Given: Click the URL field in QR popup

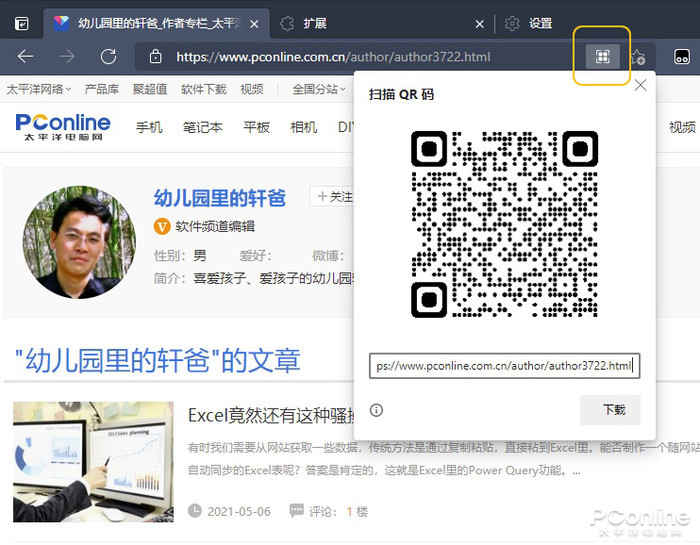Looking at the screenshot, I should click(504, 366).
